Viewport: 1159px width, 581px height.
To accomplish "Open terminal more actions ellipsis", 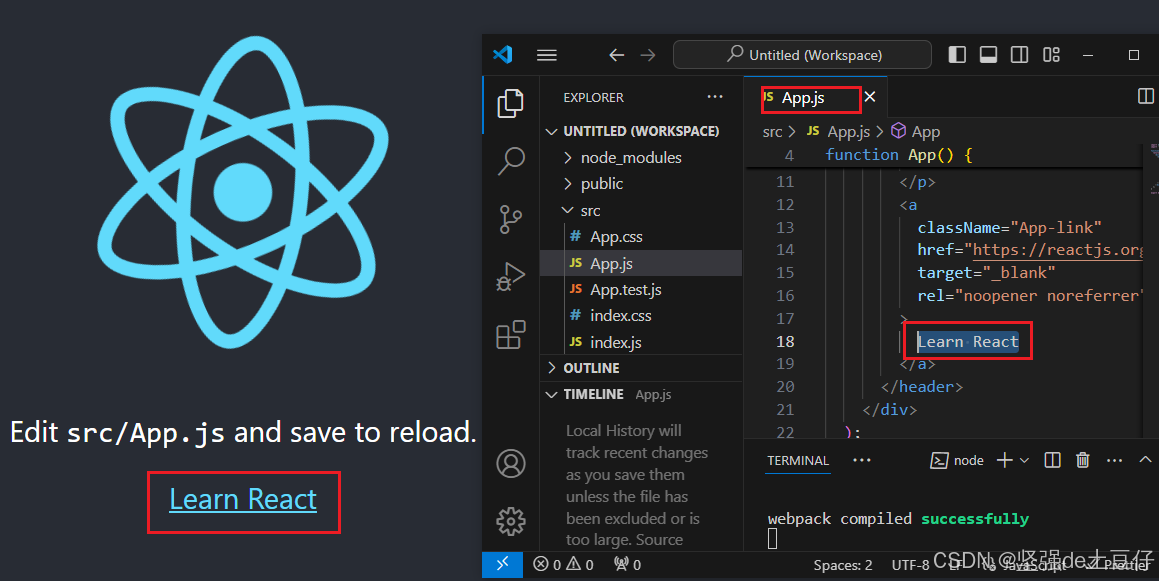I will click(x=1115, y=461).
